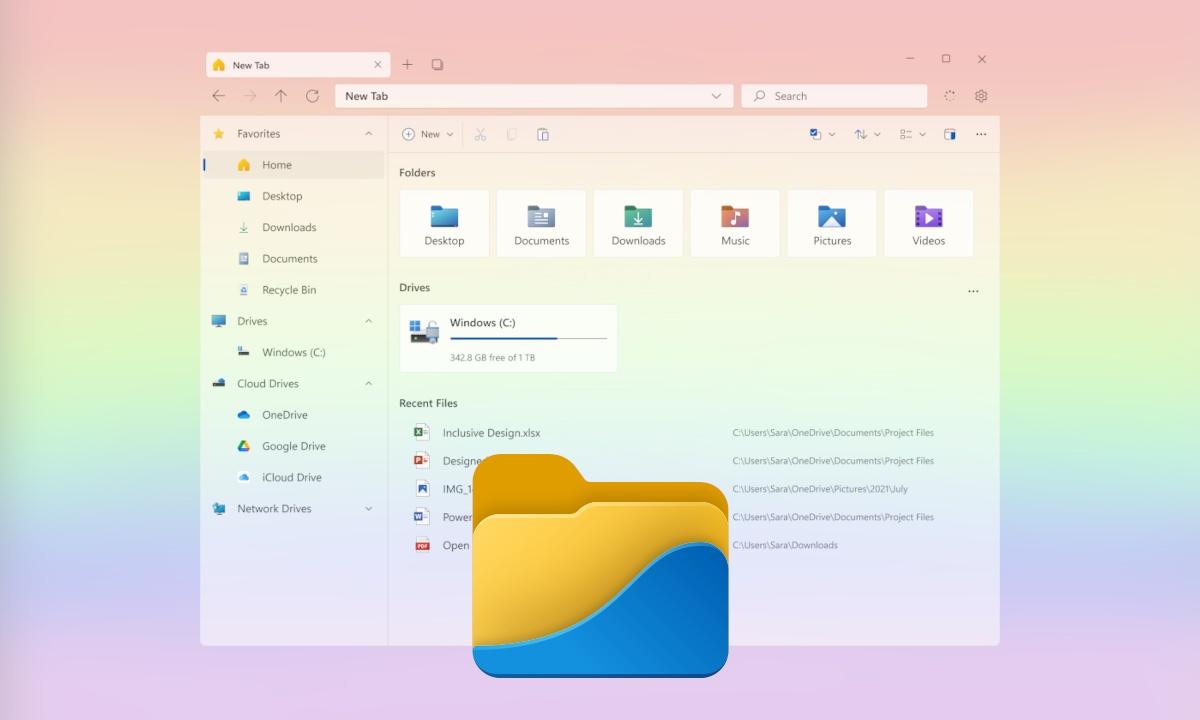The height and width of the screenshot is (720, 1200).
Task: Select the Cut icon in the toolbar
Action: tap(480, 133)
